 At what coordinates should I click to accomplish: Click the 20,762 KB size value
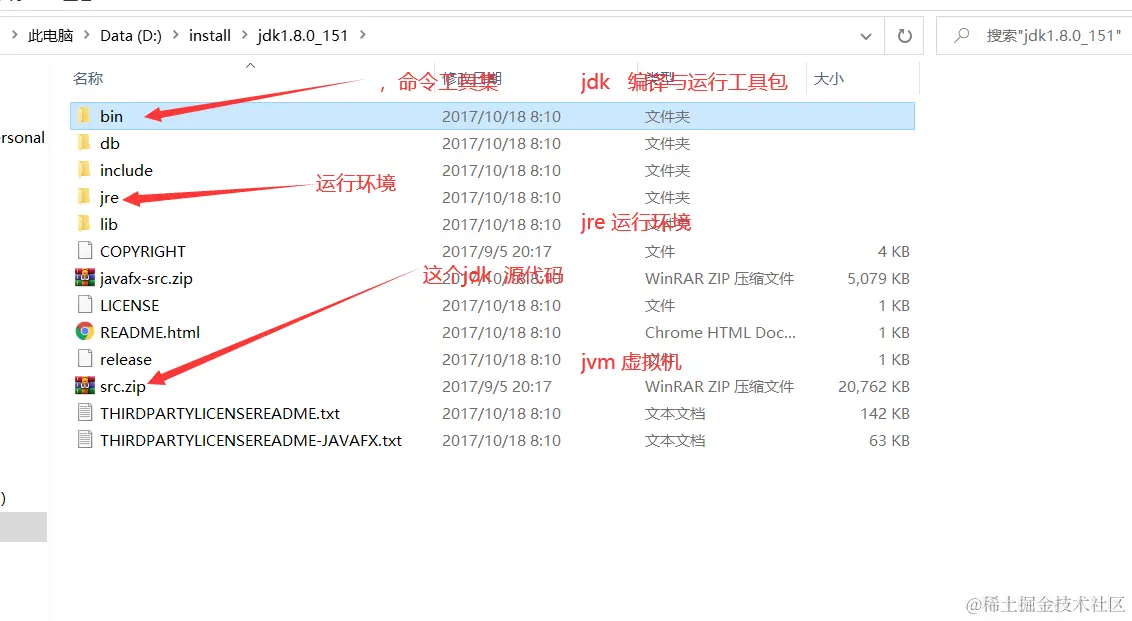[874, 386]
